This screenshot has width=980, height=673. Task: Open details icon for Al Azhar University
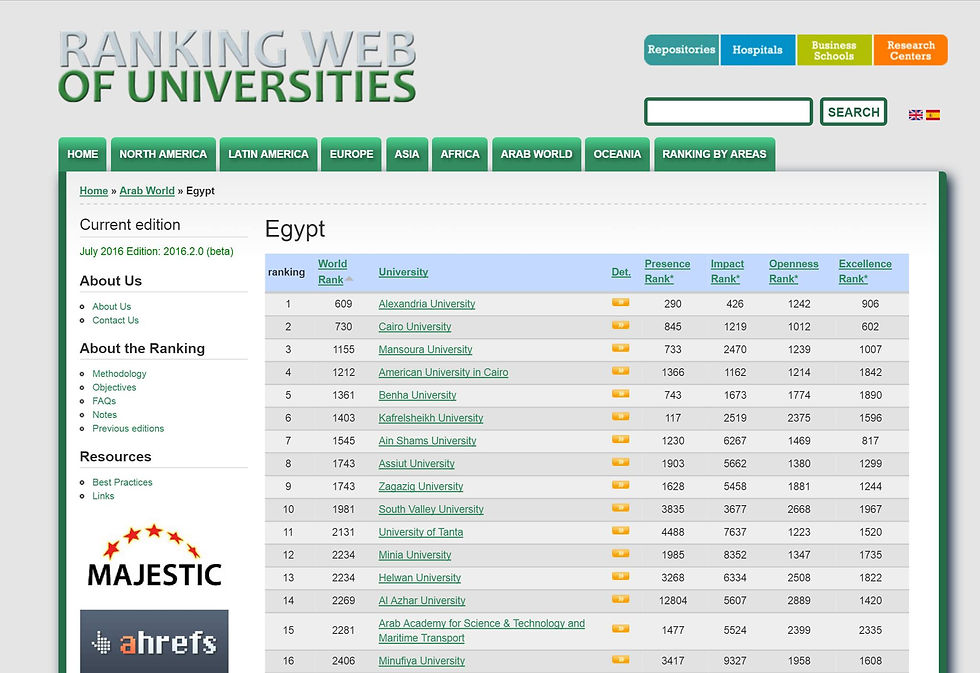[620, 599]
